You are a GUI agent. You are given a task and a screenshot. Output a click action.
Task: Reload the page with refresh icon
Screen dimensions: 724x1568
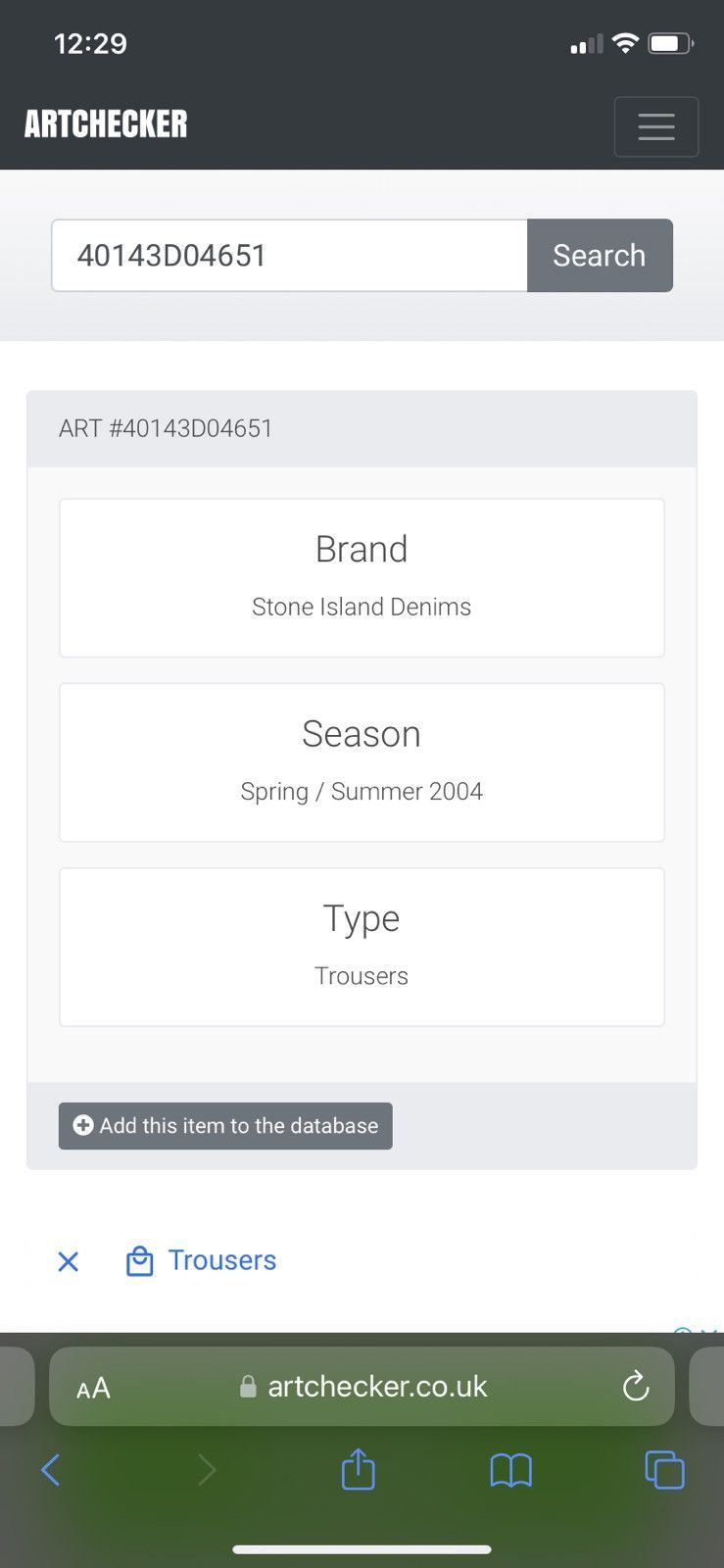(636, 1386)
